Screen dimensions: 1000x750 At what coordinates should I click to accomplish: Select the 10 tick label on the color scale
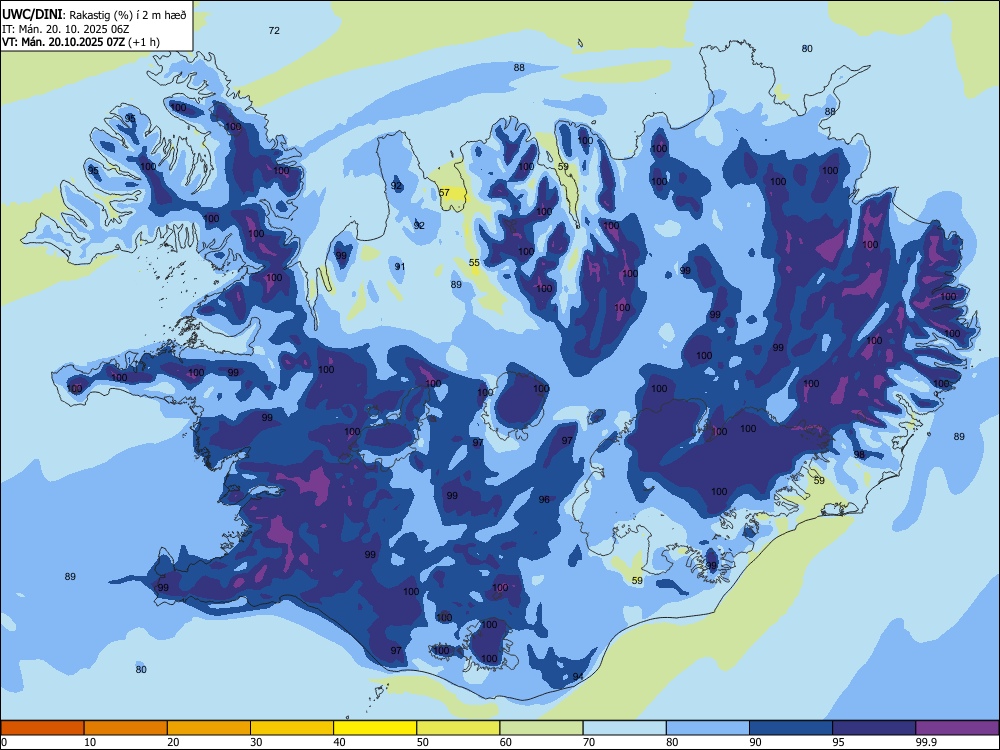[91, 742]
